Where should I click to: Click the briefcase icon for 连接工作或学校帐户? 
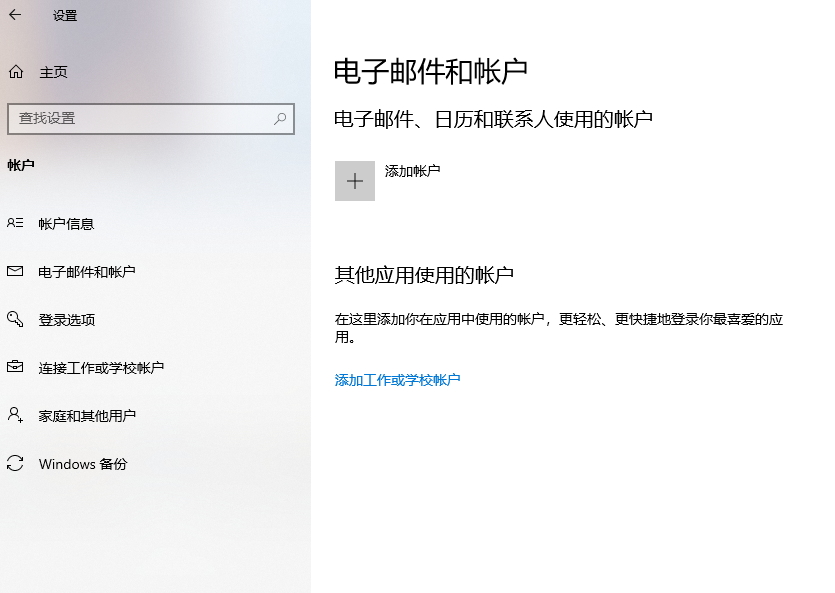(x=15, y=367)
